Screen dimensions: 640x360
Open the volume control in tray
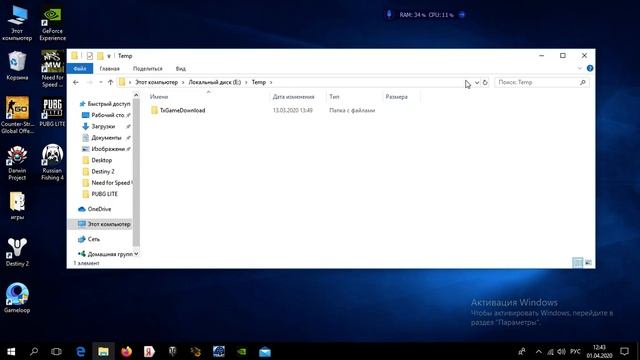pos(562,351)
